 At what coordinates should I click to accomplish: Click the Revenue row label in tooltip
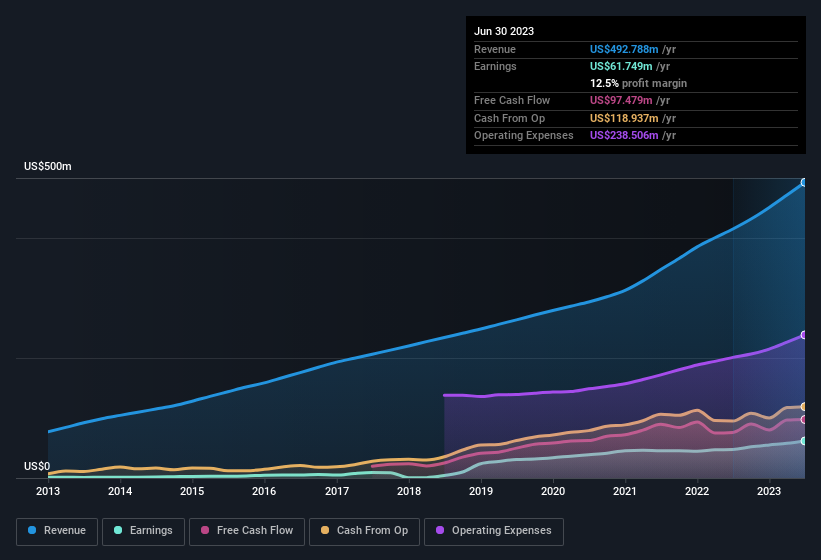click(495, 49)
